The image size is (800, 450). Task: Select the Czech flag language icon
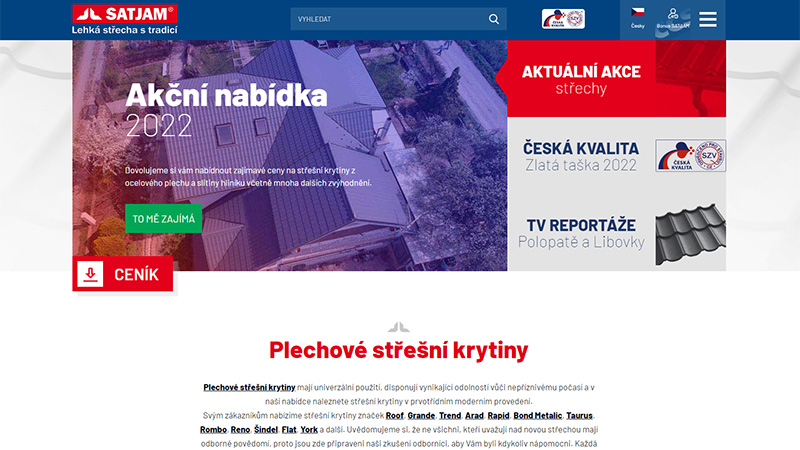click(638, 12)
